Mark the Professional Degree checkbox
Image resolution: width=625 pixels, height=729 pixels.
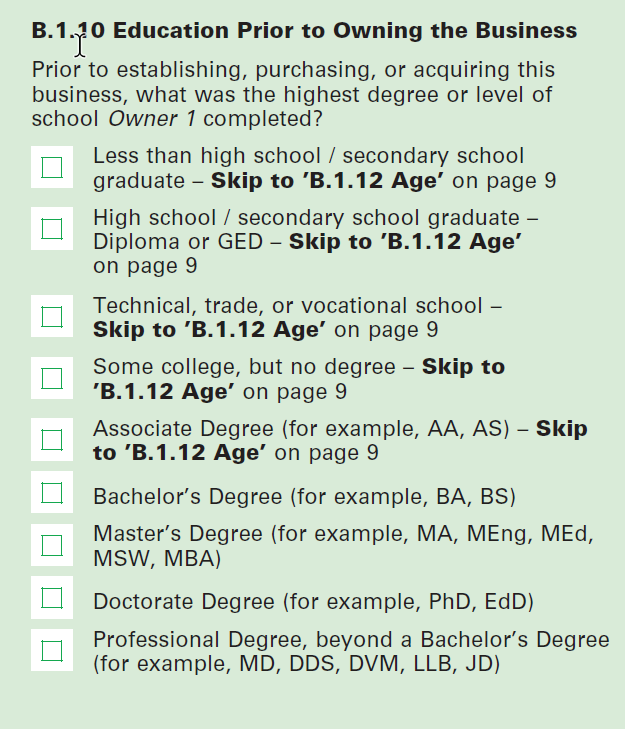52,651
